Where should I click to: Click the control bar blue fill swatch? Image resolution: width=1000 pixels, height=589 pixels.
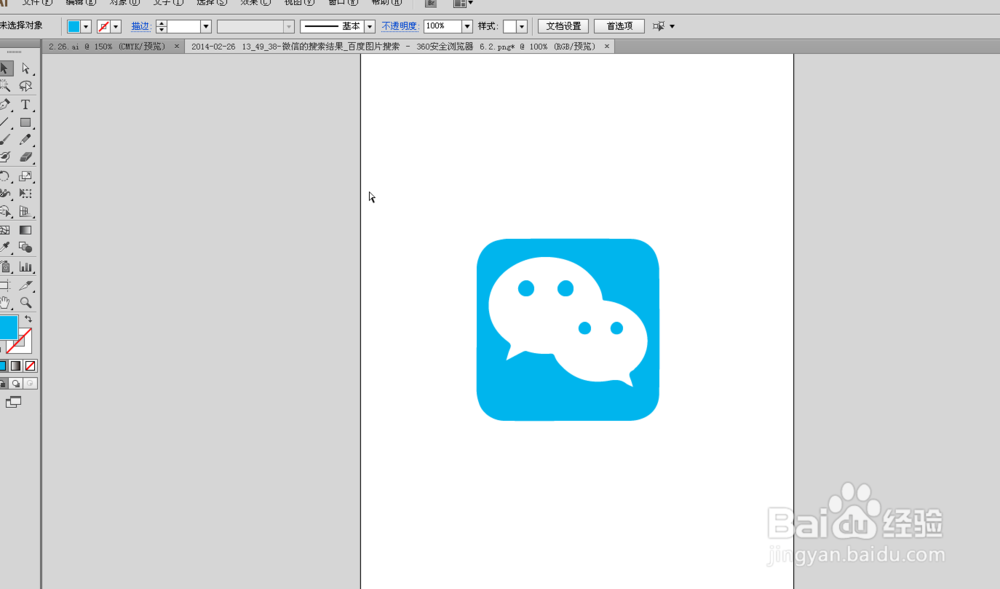tap(74, 26)
